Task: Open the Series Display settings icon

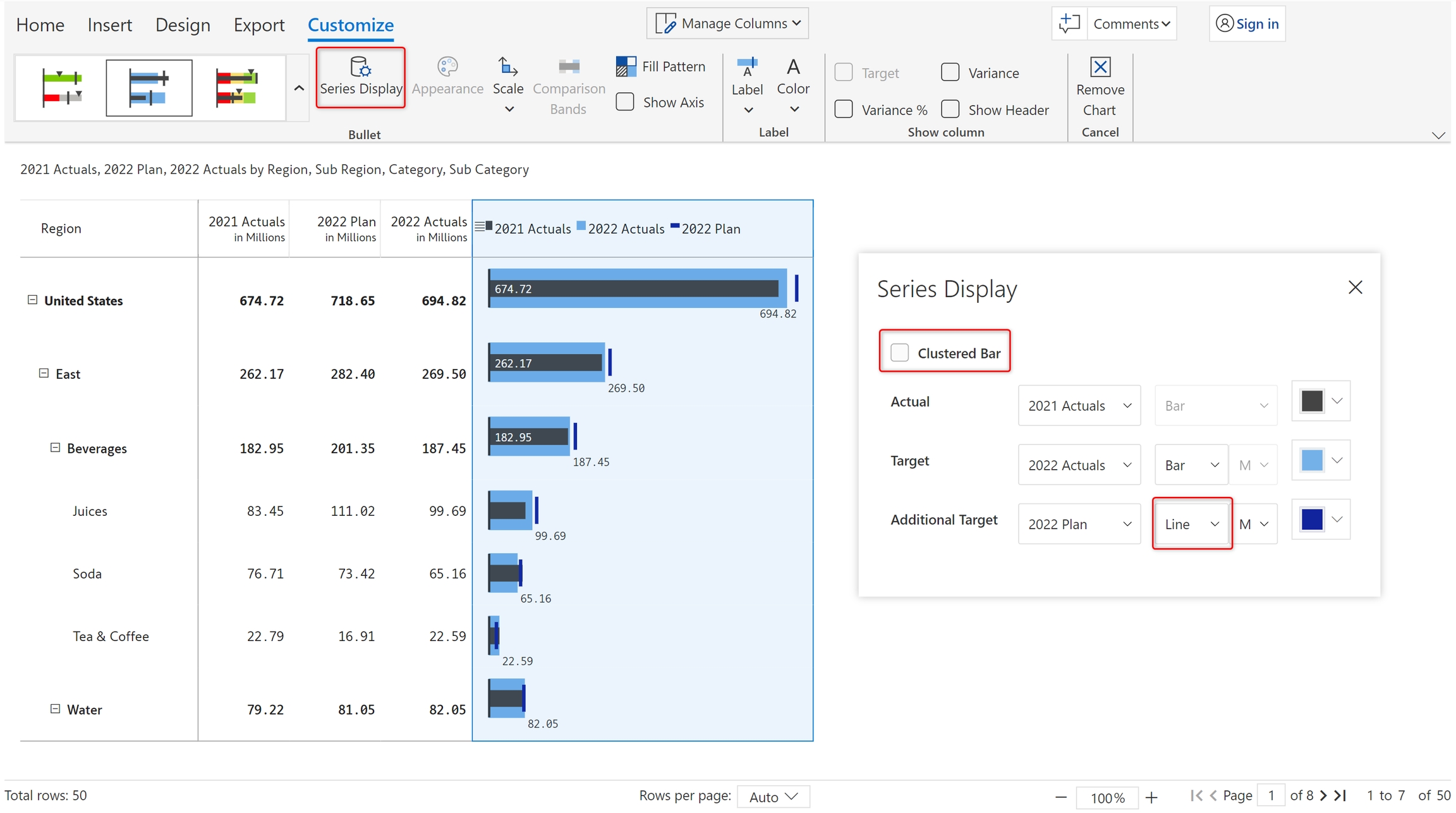Action: tap(360, 67)
